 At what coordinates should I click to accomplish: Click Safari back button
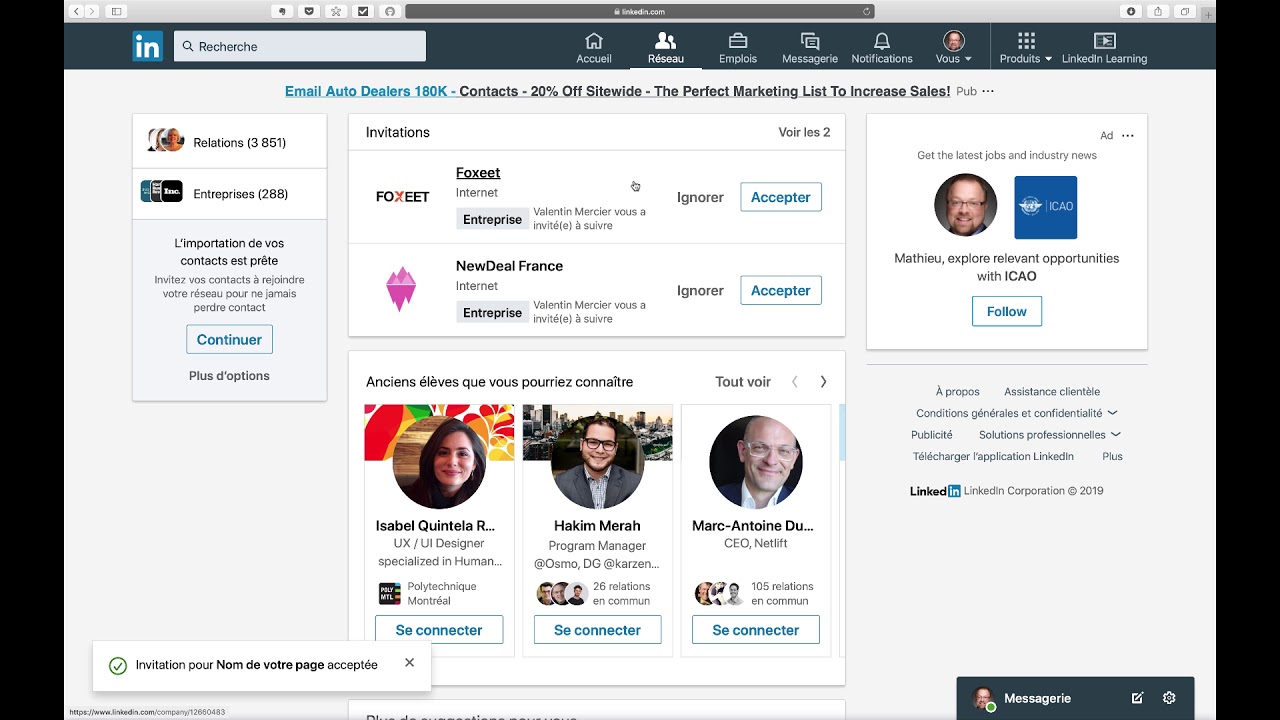(x=76, y=11)
